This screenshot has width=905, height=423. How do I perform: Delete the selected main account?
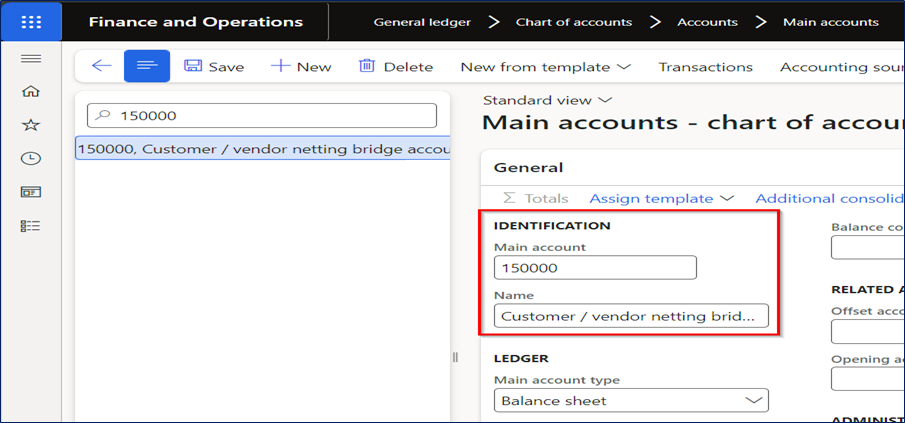click(396, 67)
